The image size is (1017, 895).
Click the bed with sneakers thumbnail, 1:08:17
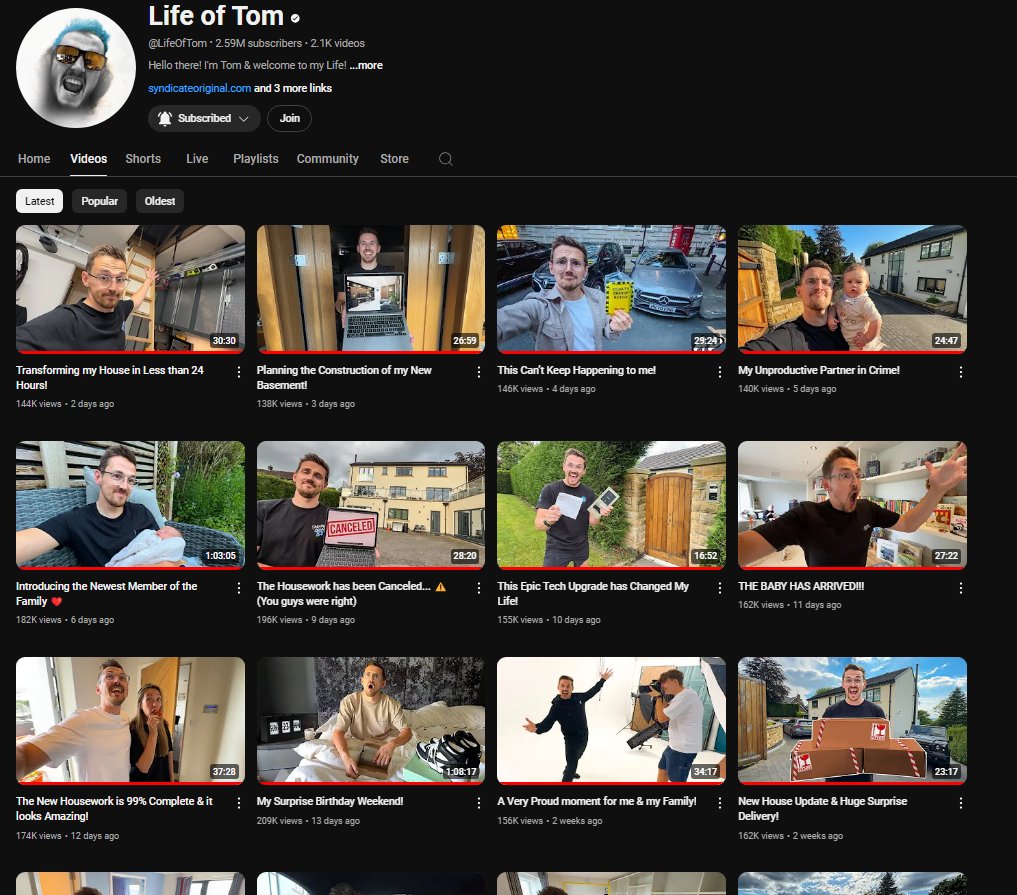tap(370, 721)
